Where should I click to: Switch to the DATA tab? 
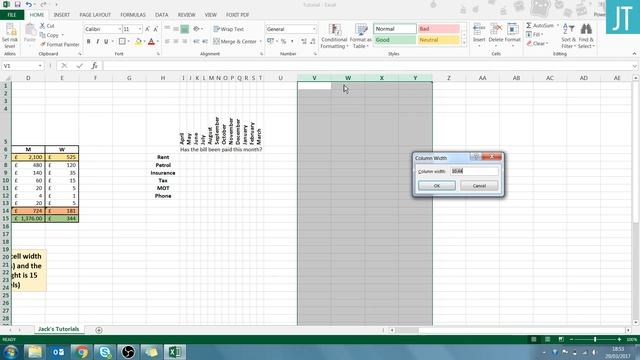tap(162, 15)
